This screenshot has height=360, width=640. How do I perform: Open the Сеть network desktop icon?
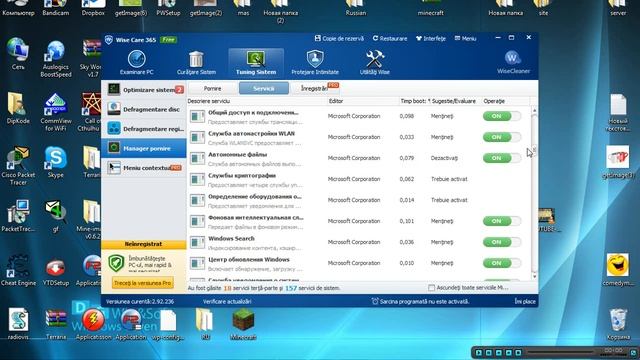[18, 53]
